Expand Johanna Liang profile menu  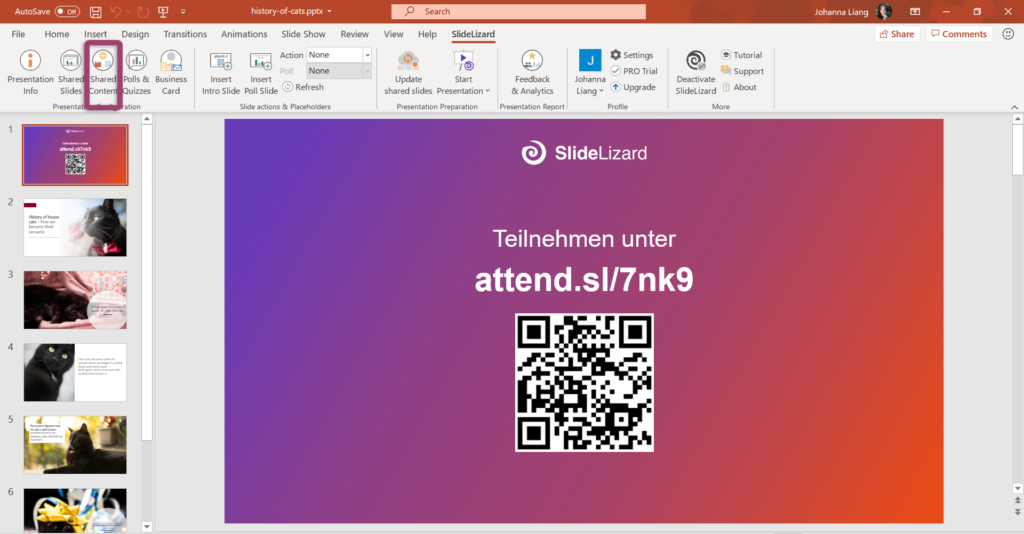[x=590, y=72]
